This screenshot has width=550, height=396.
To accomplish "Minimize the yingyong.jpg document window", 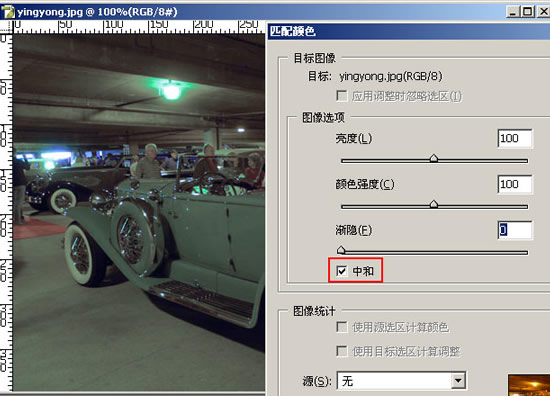I will point(512,12).
